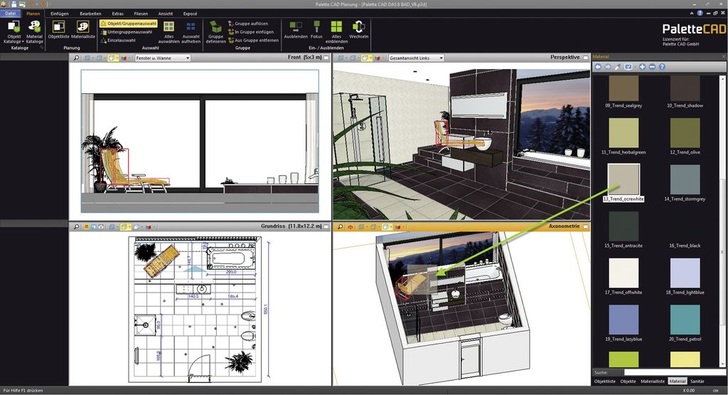The height and width of the screenshot is (395, 728).
Task: Click Aus Gruppe entfernen button
Action: pyautogui.click(x=254, y=40)
